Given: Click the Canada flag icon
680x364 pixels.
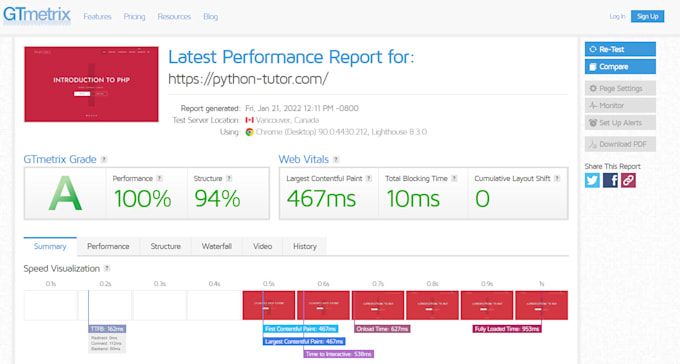Looking at the screenshot, I should (x=249, y=120).
